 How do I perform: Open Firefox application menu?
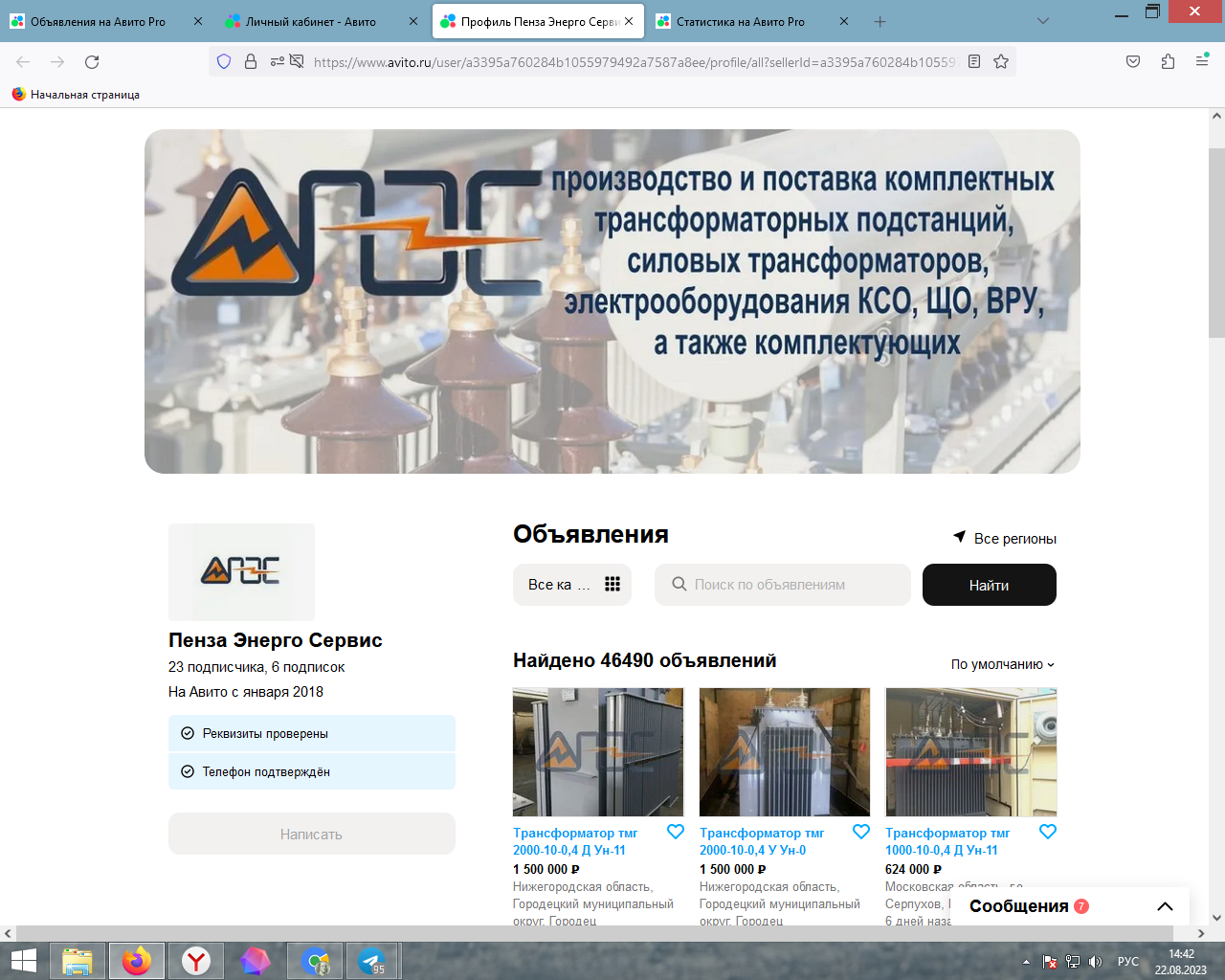tap(1202, 61)
